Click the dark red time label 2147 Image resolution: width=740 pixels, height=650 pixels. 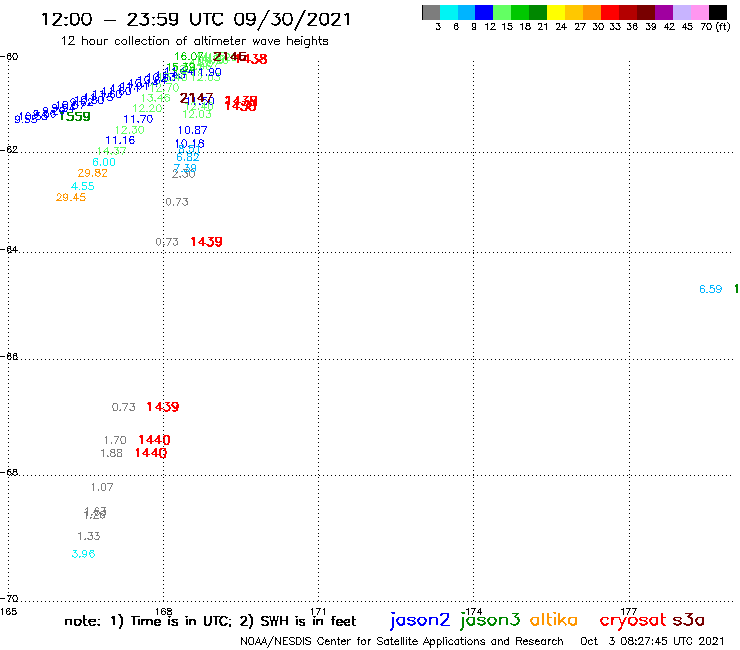pos(196,98)
